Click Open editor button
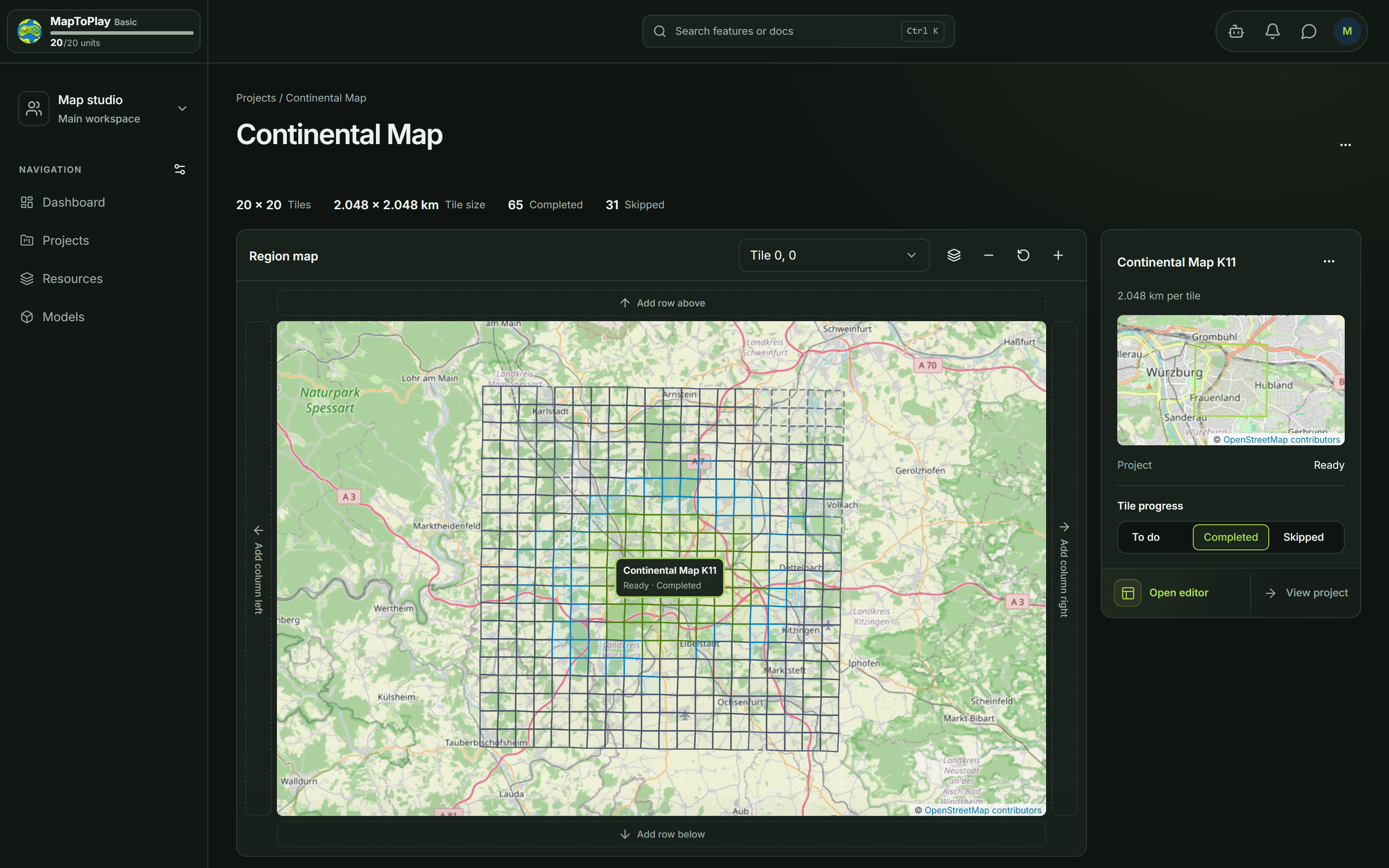 (1175, 593)
